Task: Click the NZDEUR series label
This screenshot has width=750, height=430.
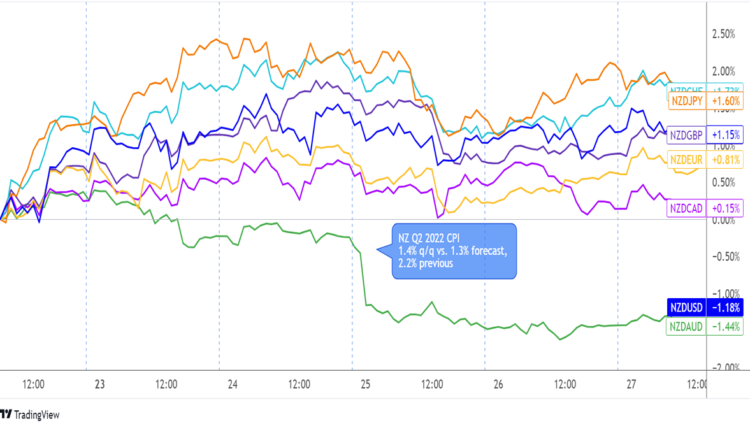Action: [686, 158]
